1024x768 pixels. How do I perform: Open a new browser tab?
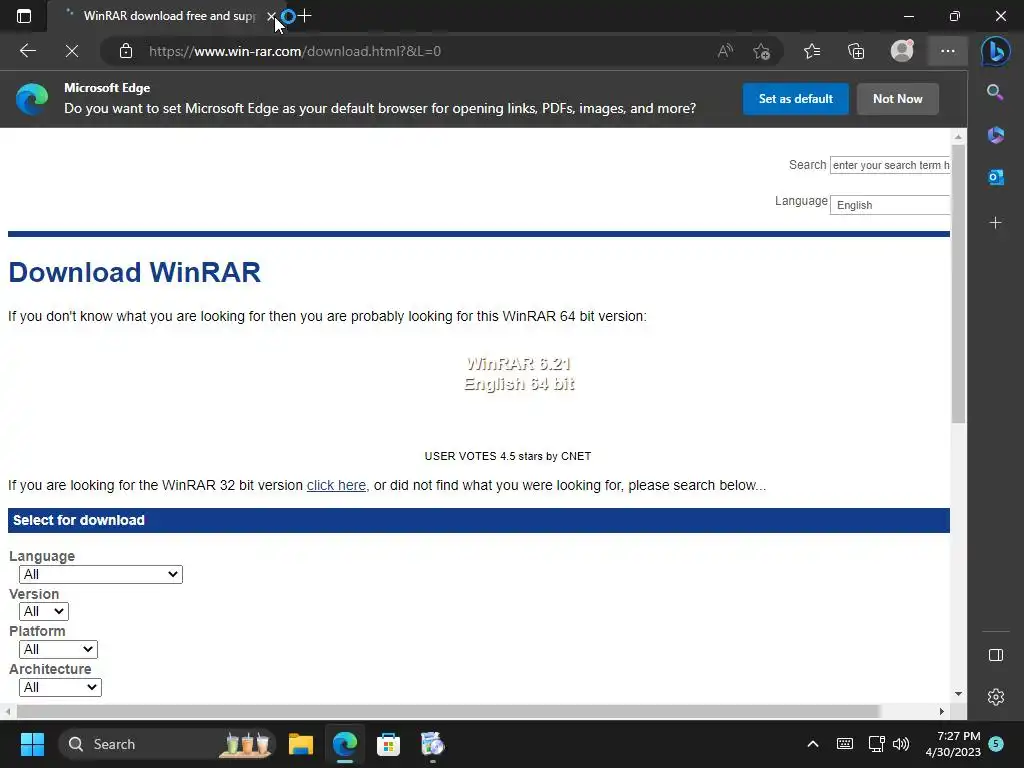[304, 16]
